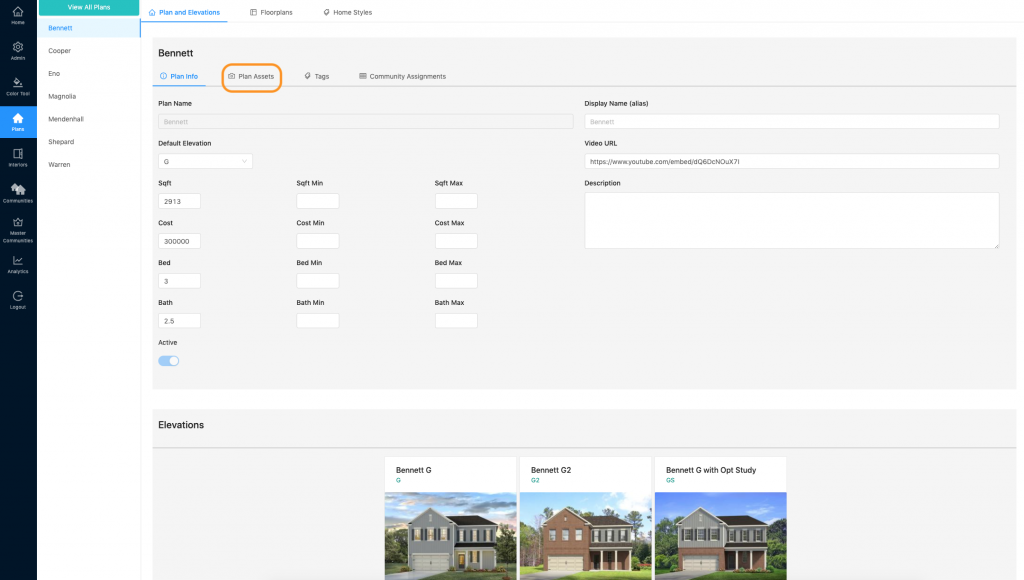Go to Communities sidebar icon
This screenshot has width=1024, height=580.
18,191
